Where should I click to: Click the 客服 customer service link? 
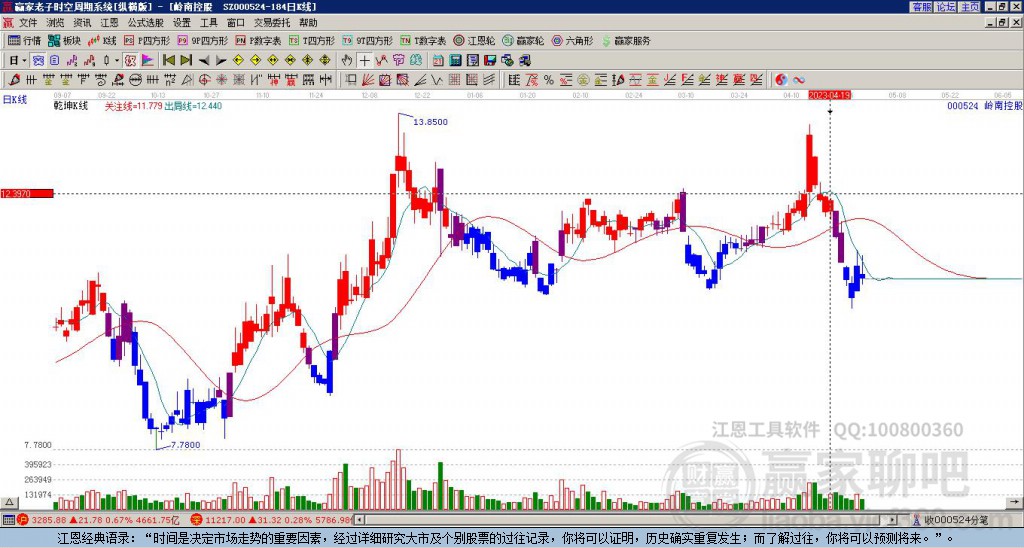[921, 7]
